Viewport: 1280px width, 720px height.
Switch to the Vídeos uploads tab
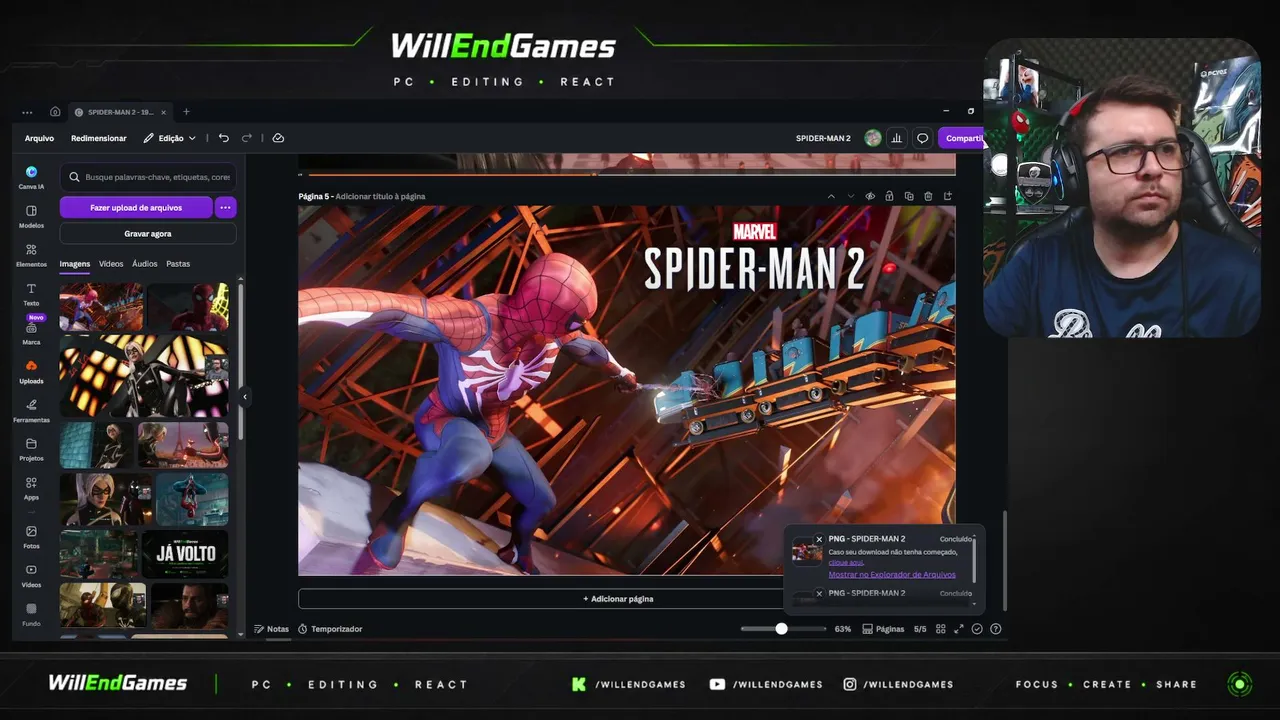pos(111,264)
